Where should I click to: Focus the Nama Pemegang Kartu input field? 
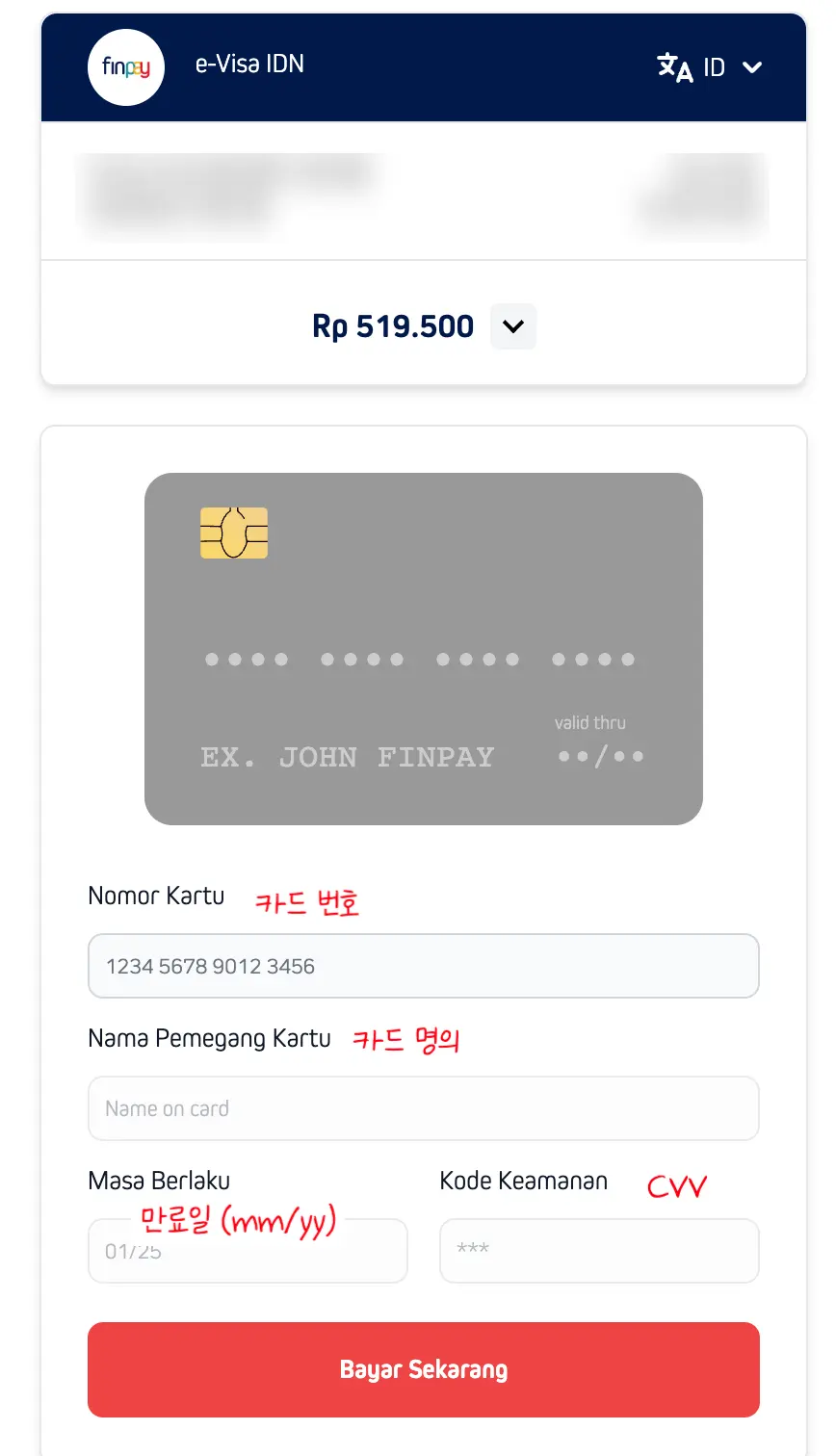424,1108
